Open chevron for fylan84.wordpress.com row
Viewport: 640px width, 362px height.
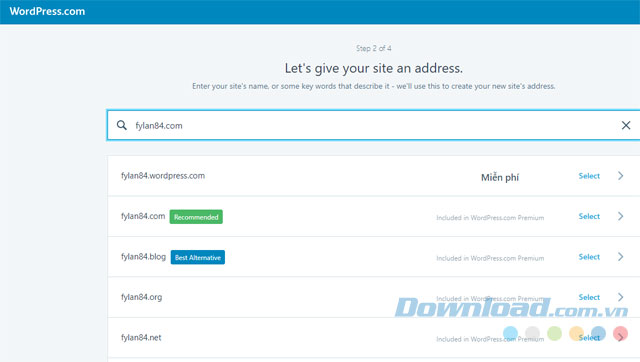(x=620, y=176)
